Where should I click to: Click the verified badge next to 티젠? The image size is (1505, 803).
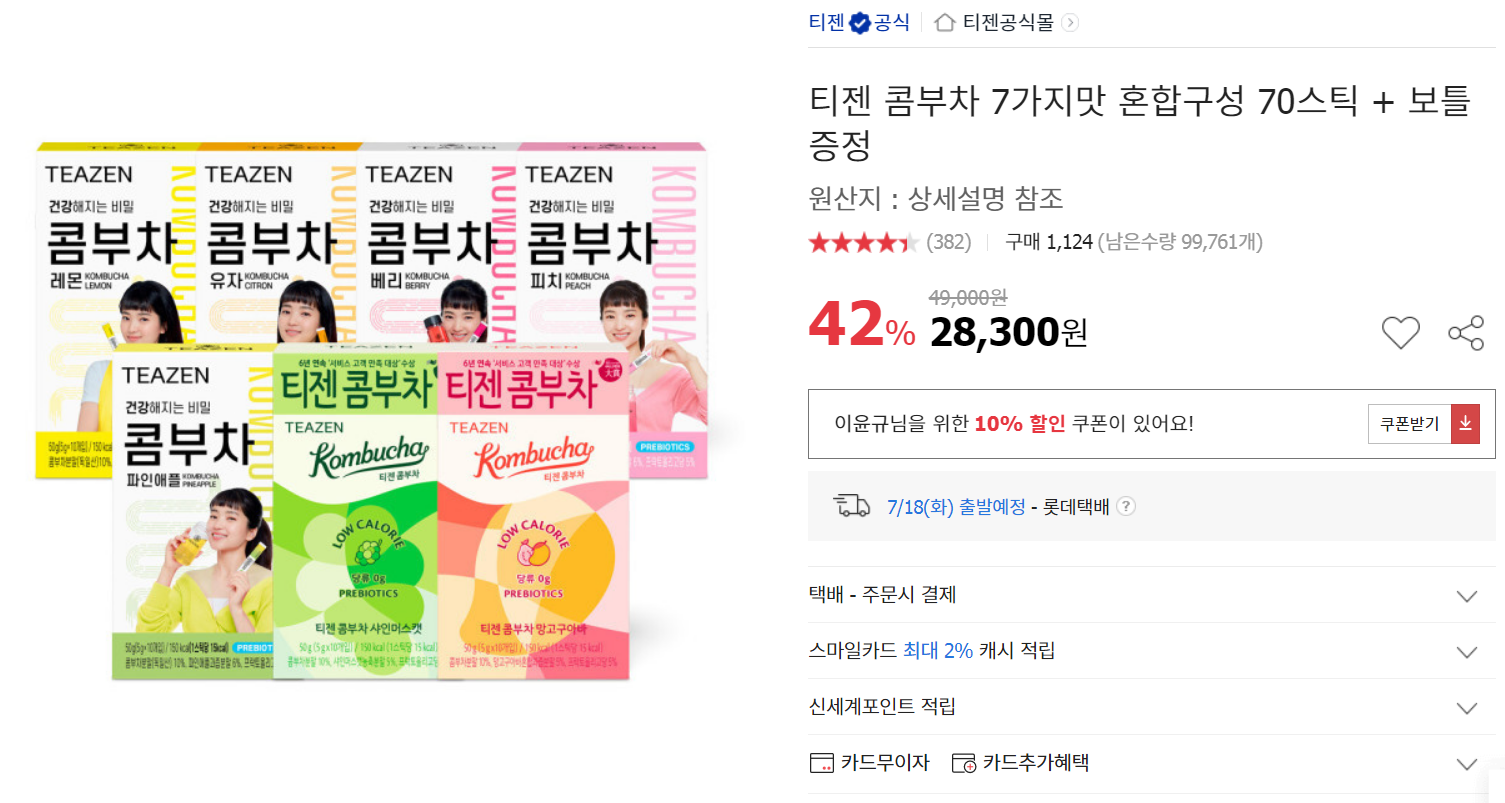pos(859,23)
